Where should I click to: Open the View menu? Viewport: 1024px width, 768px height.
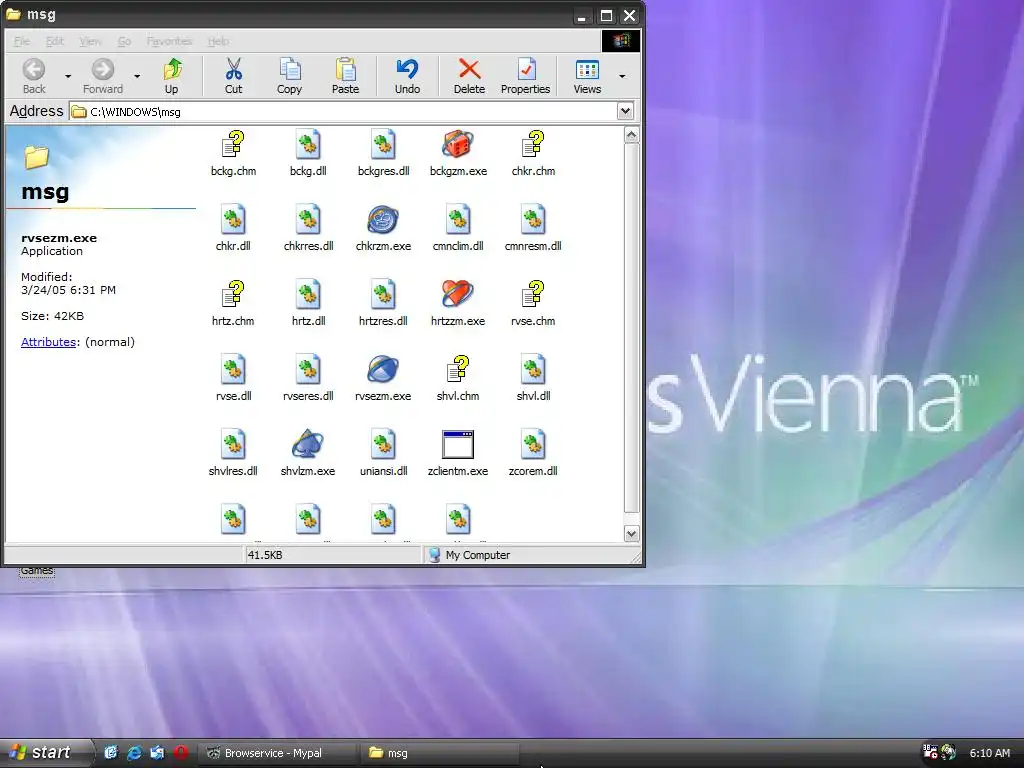[90, 41]
